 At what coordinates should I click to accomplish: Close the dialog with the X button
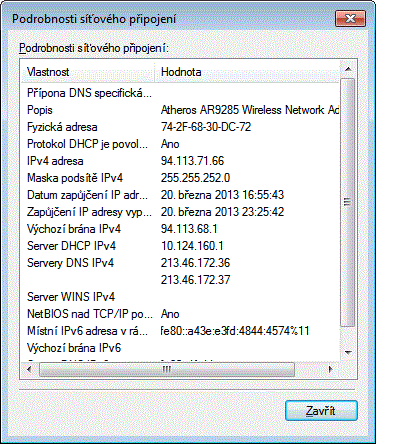coord(350,18)
